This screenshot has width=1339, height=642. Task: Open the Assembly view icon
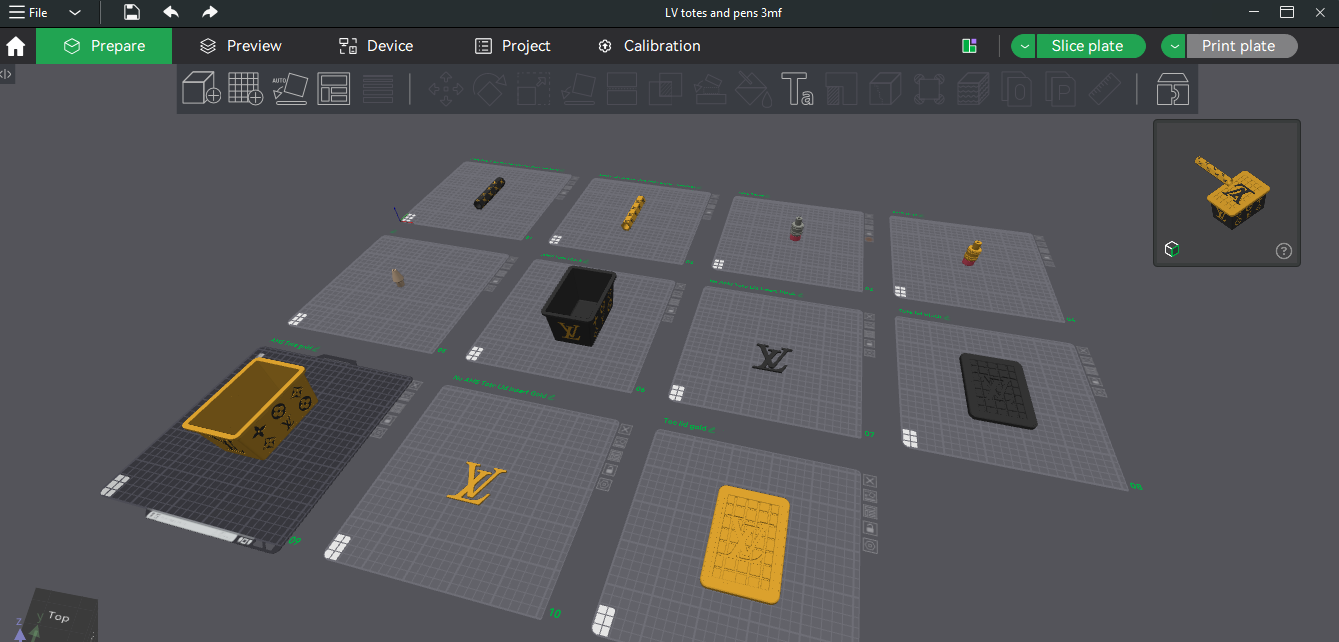pos(1172,89)
